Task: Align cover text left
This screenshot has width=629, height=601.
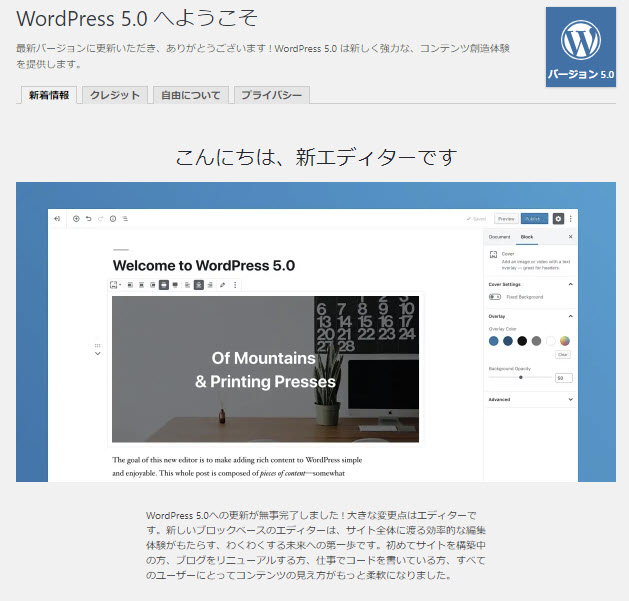Action: click(x=187, y=285)
